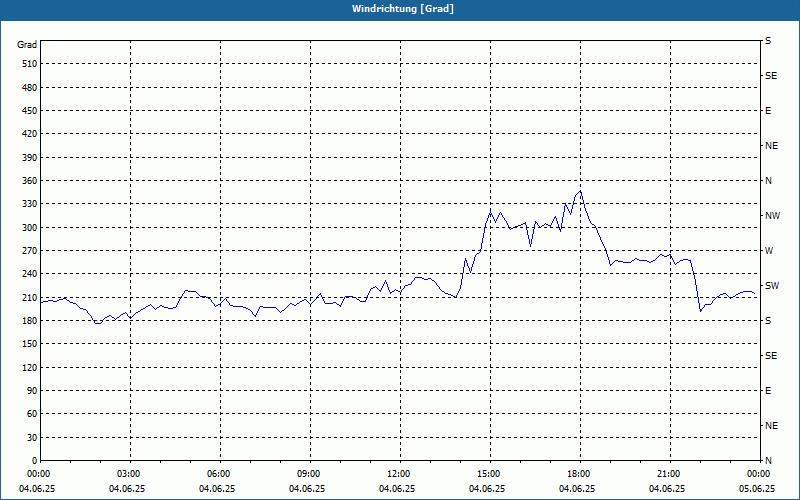This screenshot has height=500, width=800.
Task: Click the 0 y-axis value
Action: click(34, 461)
